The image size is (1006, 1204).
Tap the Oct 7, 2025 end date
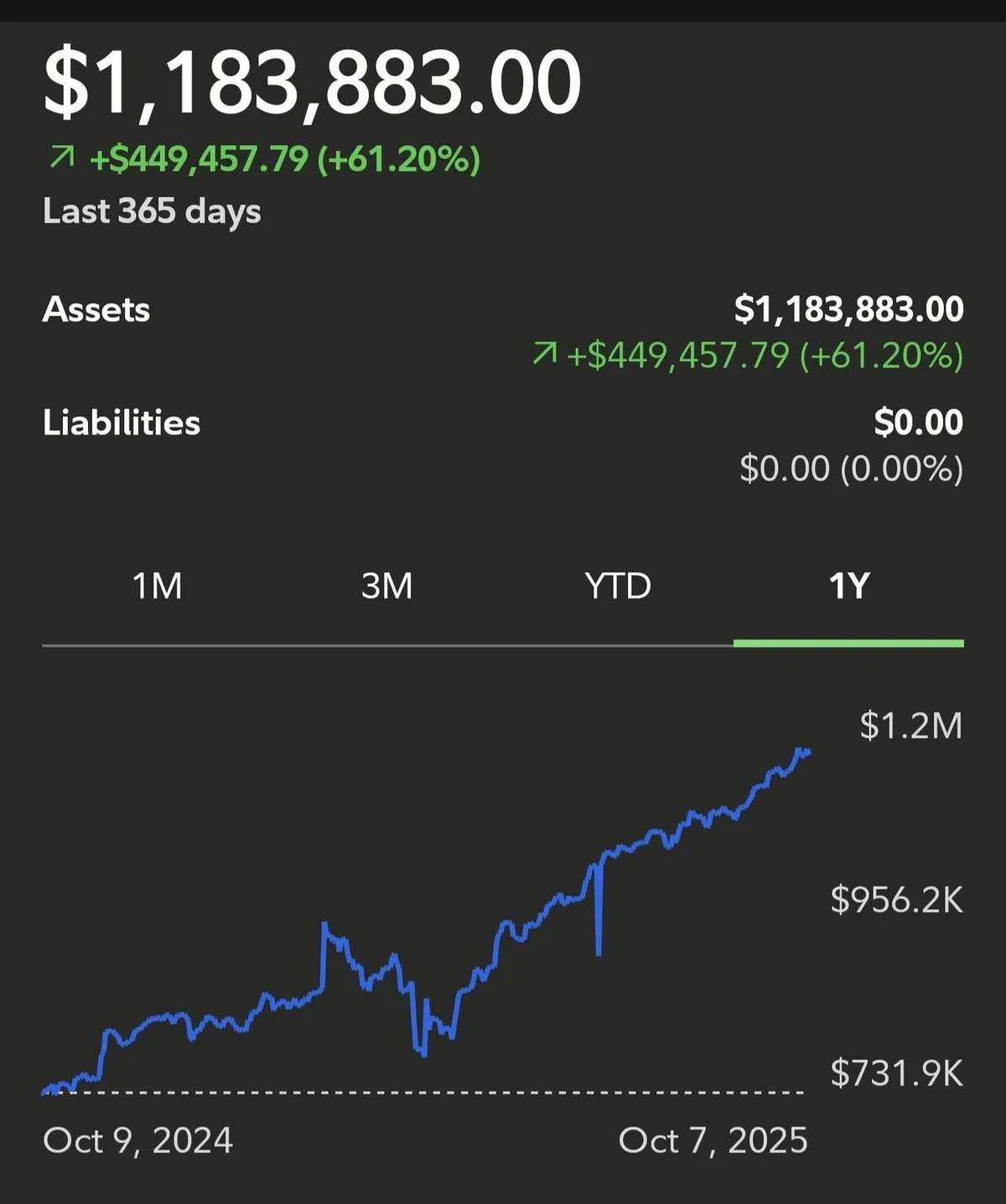(x=713, y=1141)
